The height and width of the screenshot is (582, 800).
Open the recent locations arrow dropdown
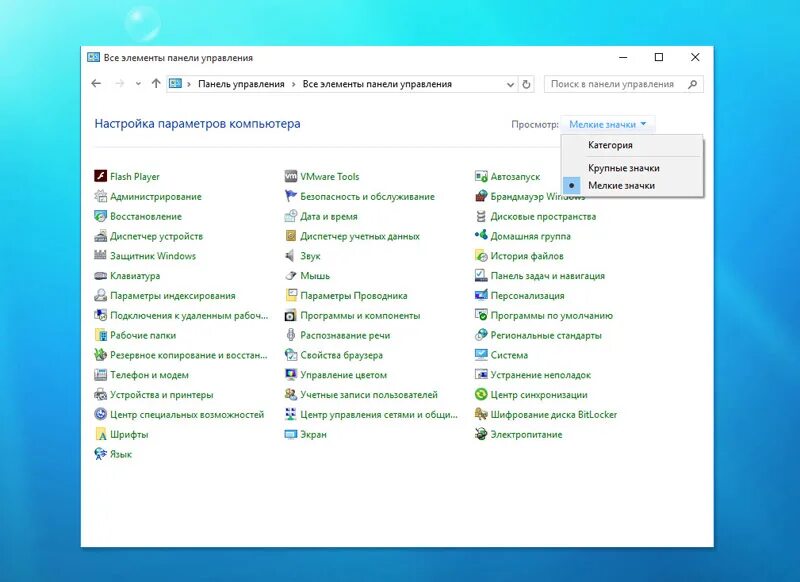(x=138, y=84)
